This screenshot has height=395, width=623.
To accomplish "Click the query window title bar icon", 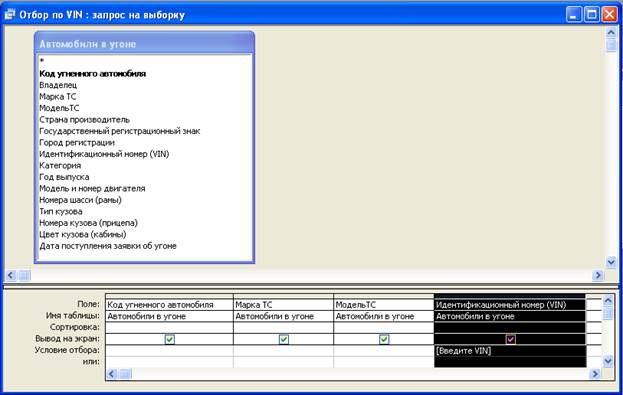I will tap(10, 15).
